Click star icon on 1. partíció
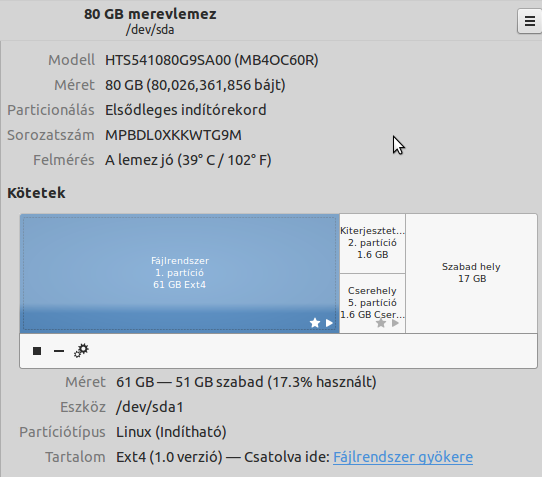542x477 pixels. tap(315, 323)
